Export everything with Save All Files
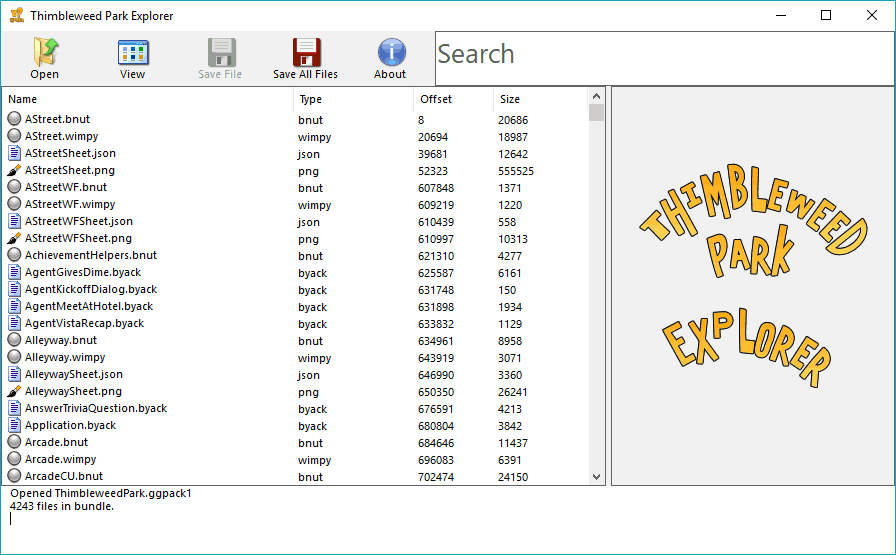The width and height of the screenshot is (896, 555). [x=306, y=59]
